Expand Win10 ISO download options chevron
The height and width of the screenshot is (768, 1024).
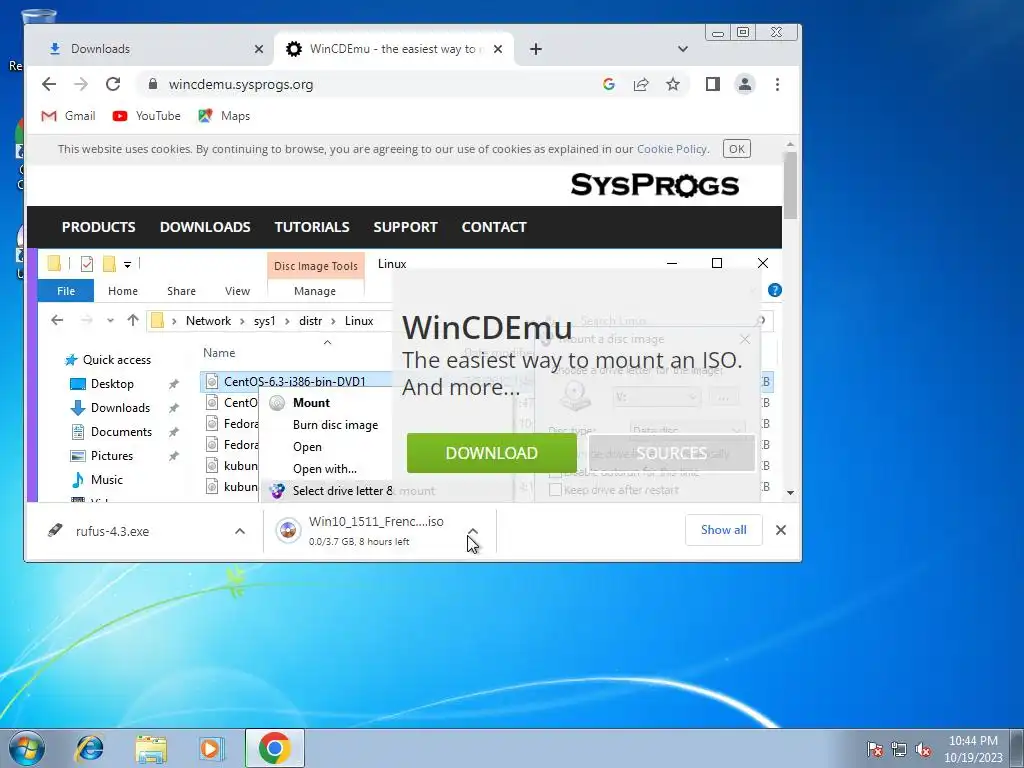[473, 531]
